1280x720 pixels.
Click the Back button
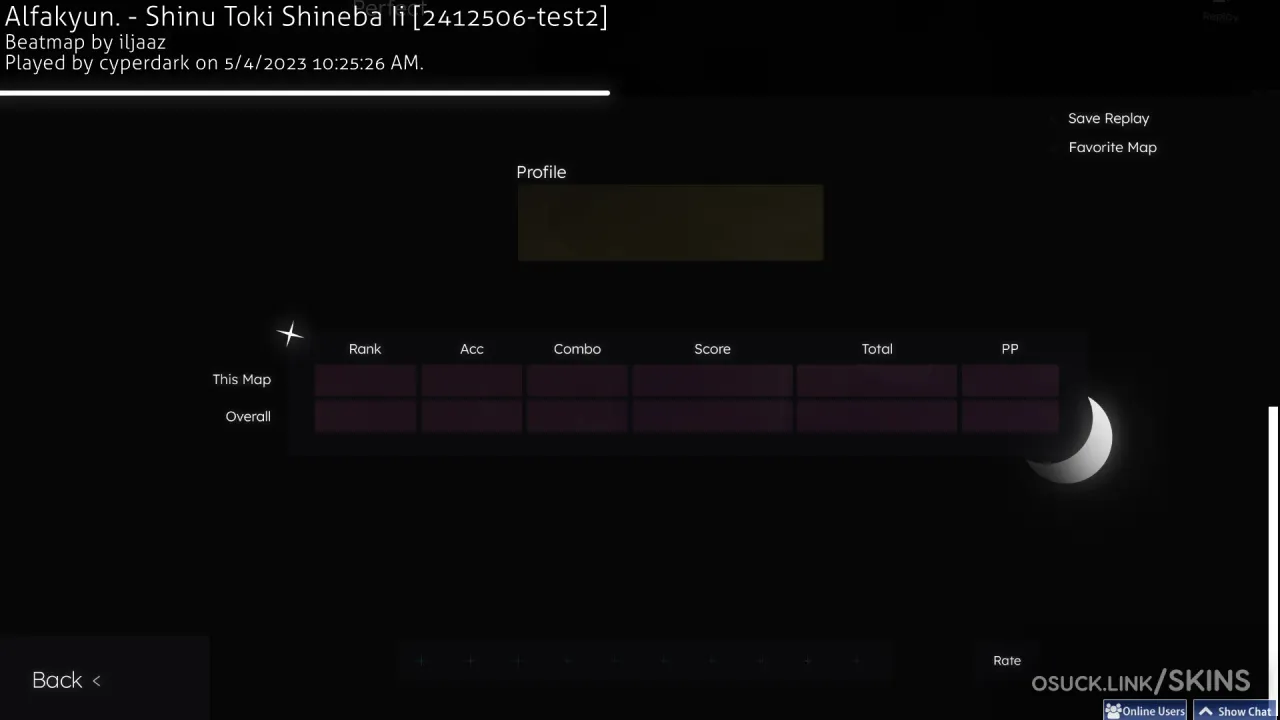(66, 680)
